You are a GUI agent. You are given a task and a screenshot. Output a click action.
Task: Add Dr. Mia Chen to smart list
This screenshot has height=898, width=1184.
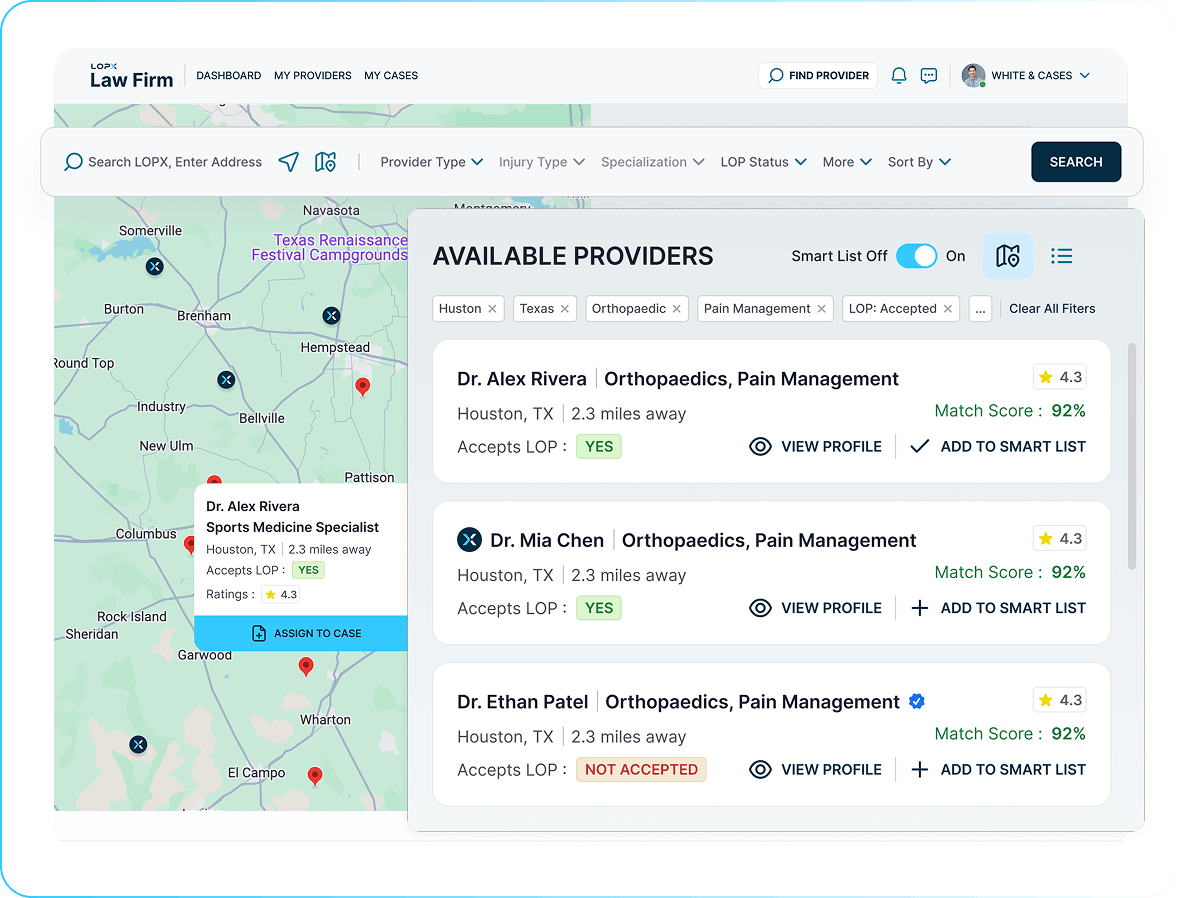(997, 608)
